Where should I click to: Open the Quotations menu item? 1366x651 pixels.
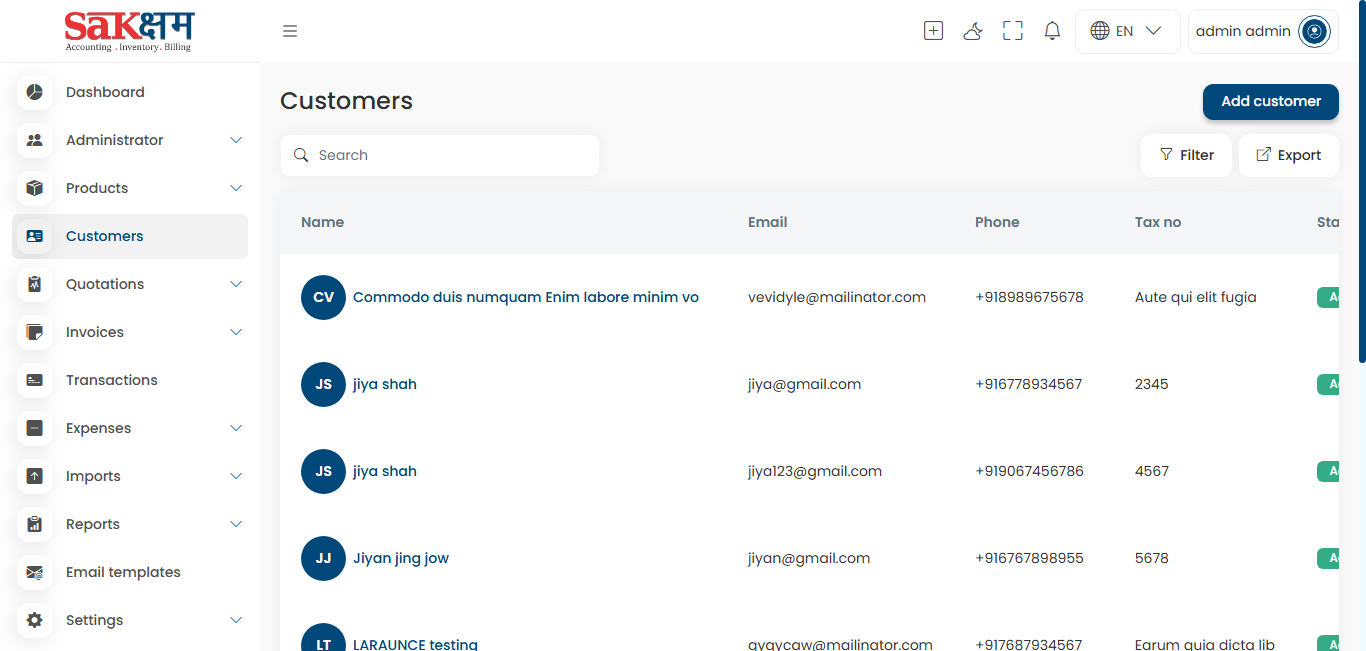pyautogui.click(x=105, y=284)
